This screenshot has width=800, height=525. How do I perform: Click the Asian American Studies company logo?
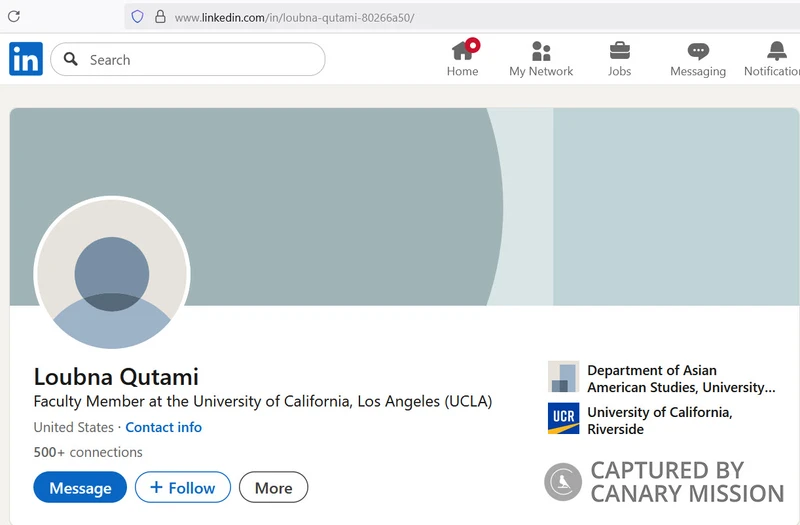click(x=563, y=377)
